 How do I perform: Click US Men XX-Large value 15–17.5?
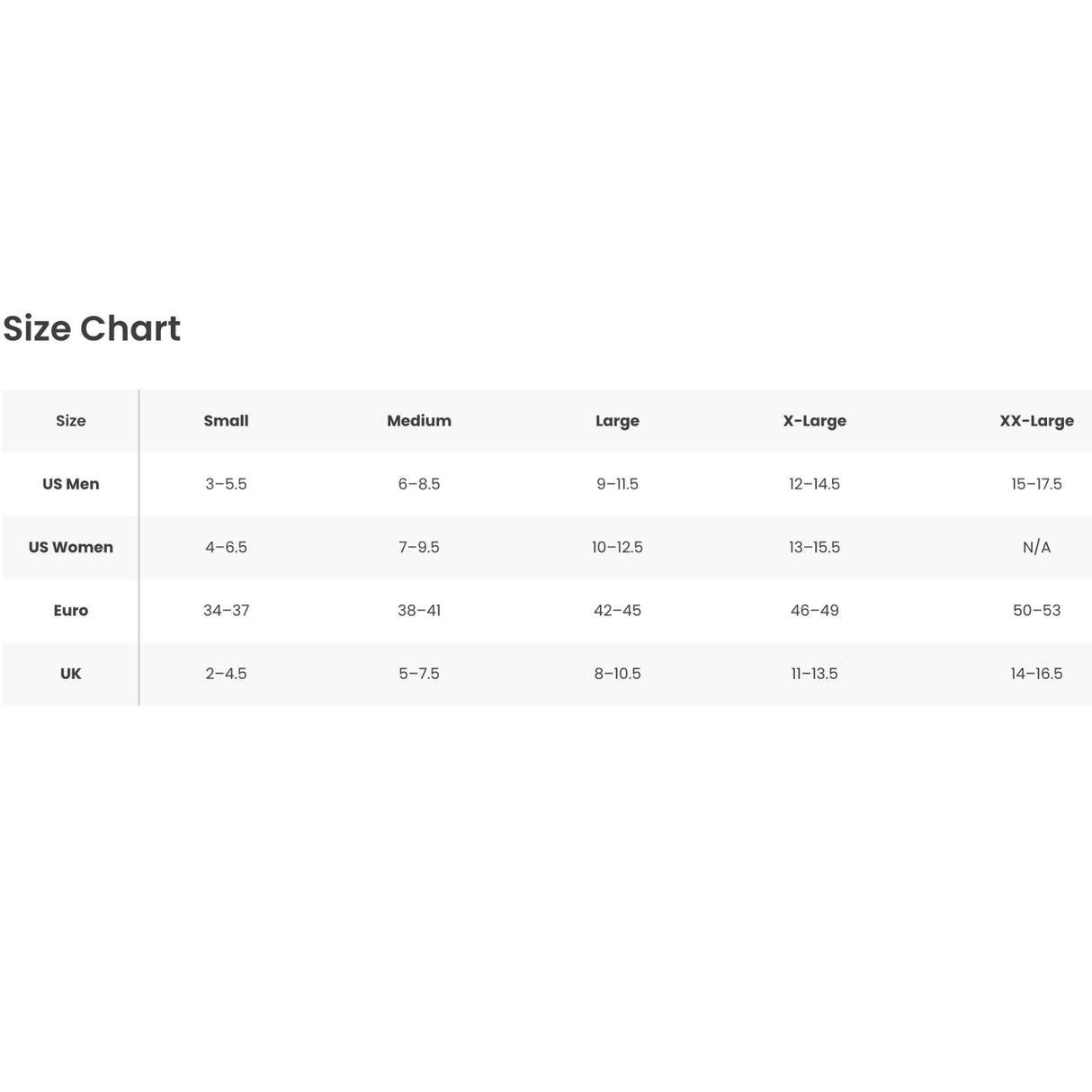point(1036,484)
